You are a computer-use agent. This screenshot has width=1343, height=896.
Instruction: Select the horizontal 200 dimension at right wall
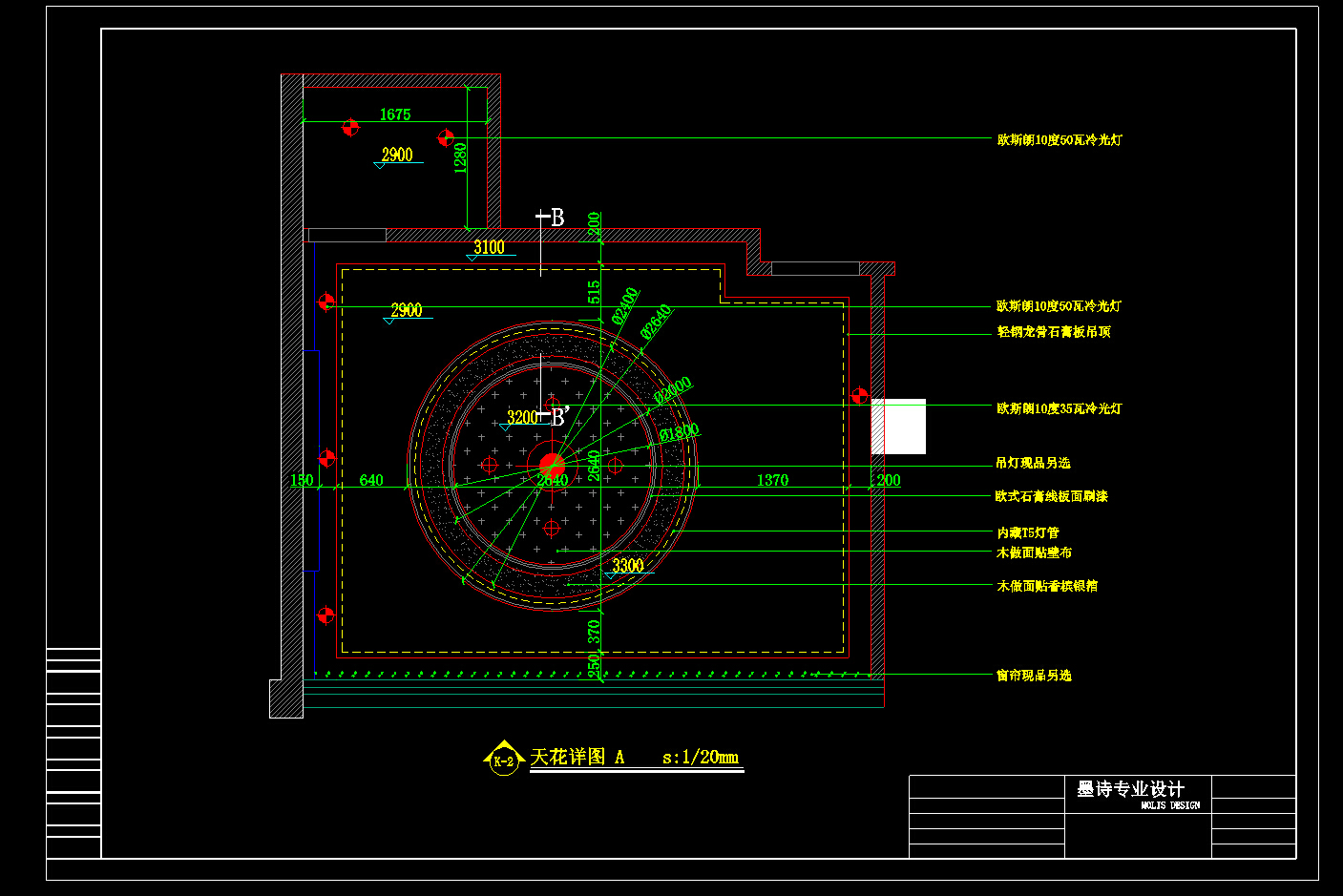click(889, 480)
